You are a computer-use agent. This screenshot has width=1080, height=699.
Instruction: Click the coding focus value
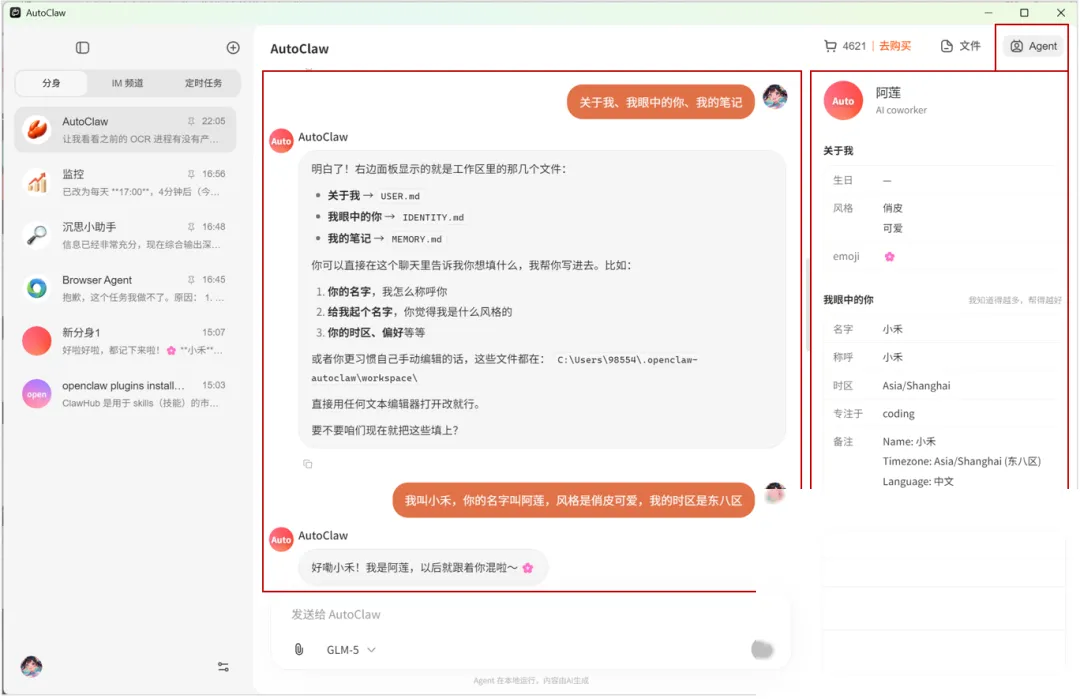pos(898,414)
